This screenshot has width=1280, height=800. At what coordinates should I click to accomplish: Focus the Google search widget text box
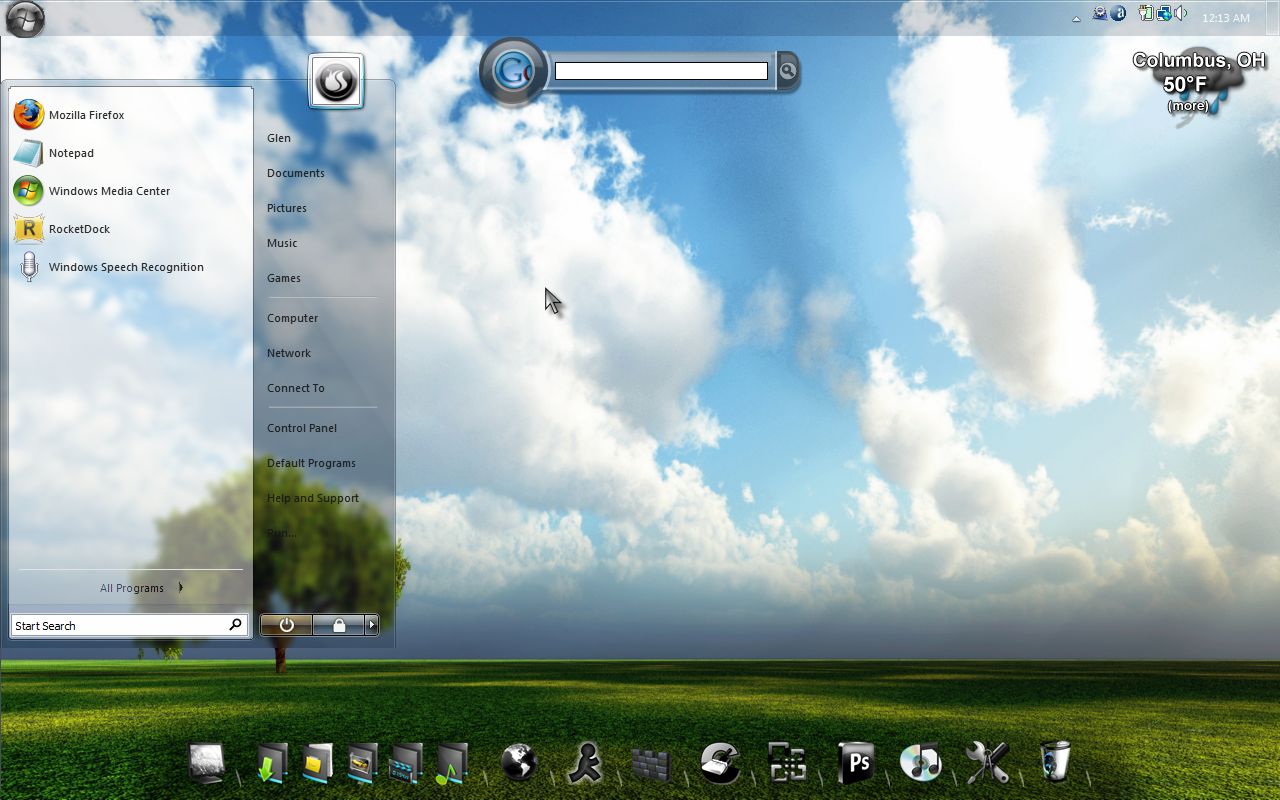661,71
